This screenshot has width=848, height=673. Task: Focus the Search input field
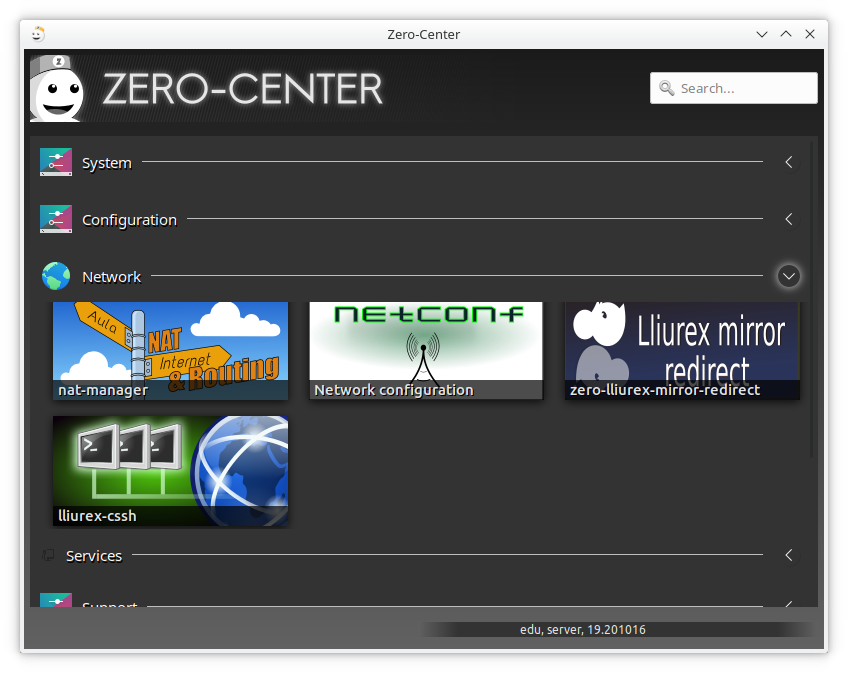[733, 88]
